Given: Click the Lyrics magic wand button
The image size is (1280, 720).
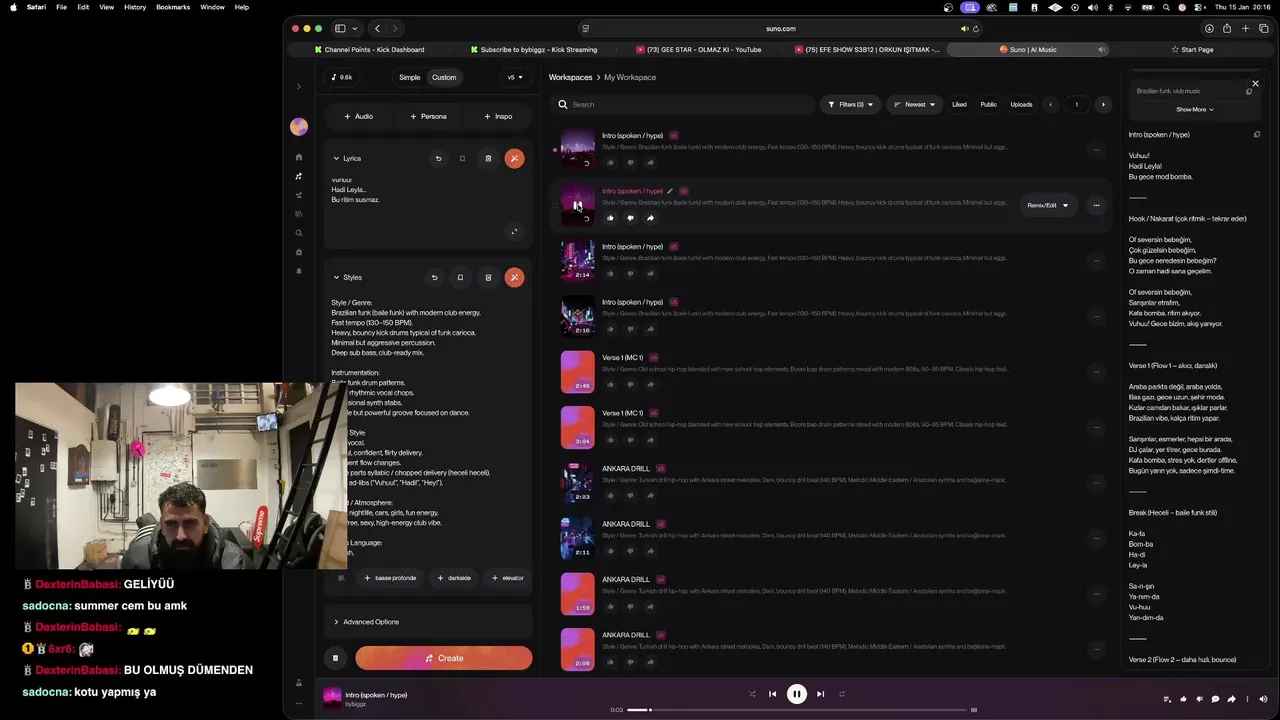Looking at the screenshot, I should [514, 158].
